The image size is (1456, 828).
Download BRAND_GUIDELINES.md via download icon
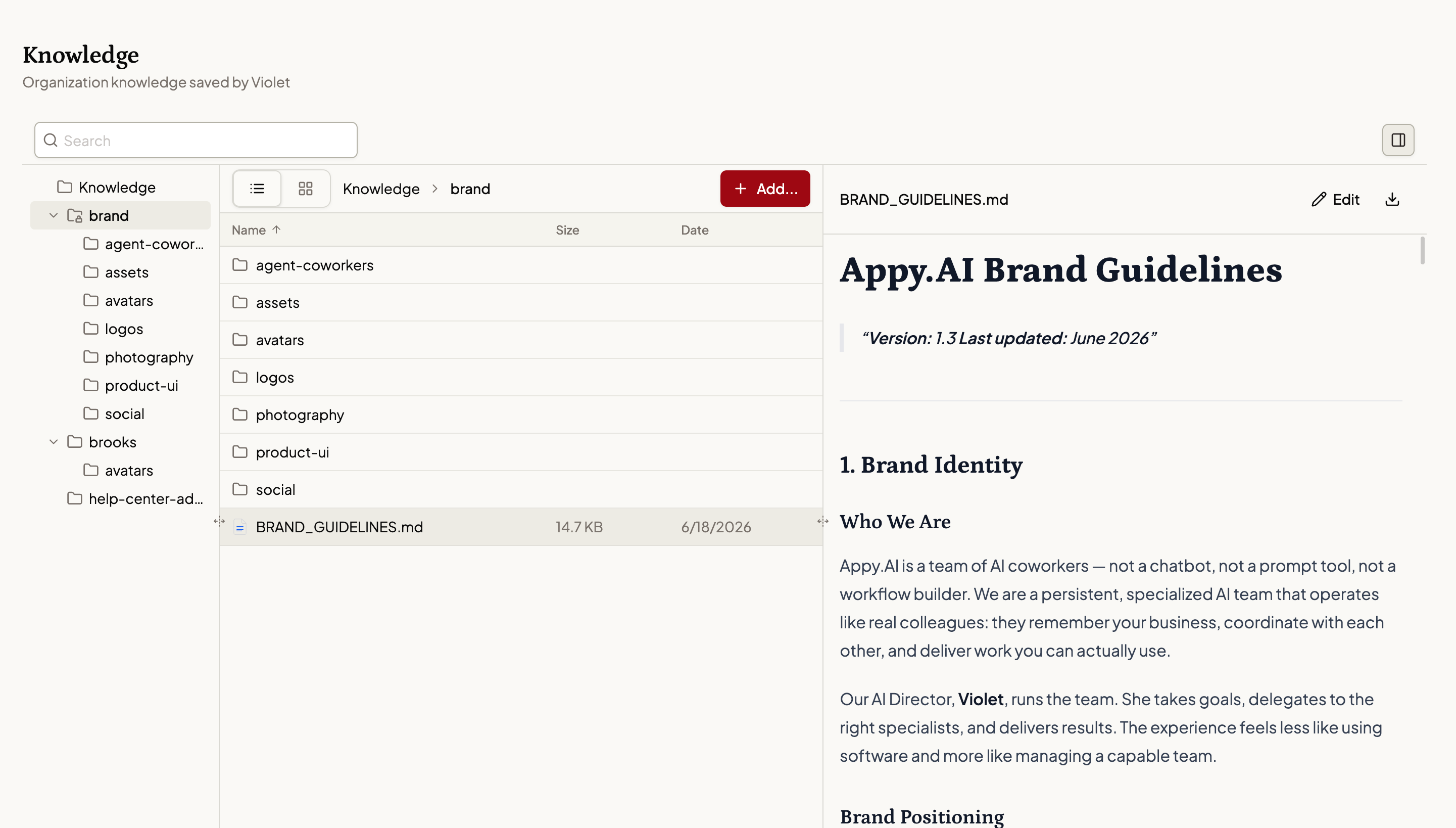pyautogui.click(x=1392, y=200)
